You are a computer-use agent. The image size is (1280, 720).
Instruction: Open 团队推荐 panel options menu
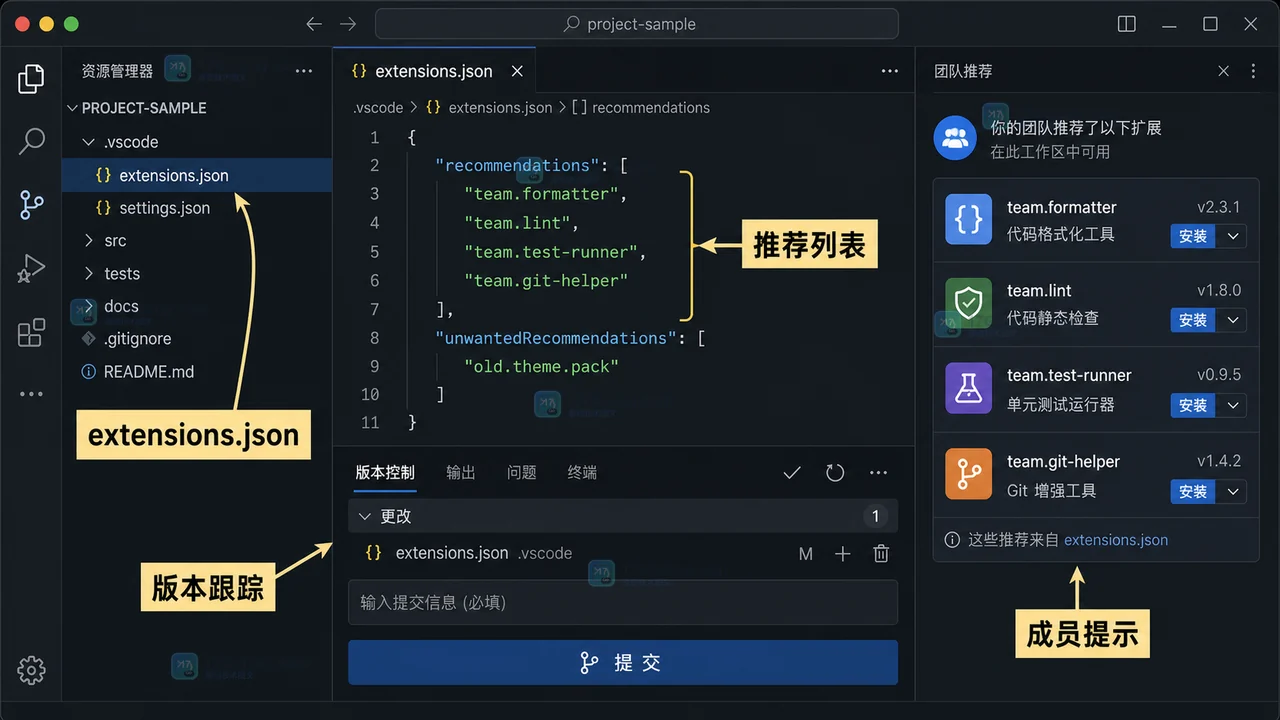click(x=1253, y=71)
